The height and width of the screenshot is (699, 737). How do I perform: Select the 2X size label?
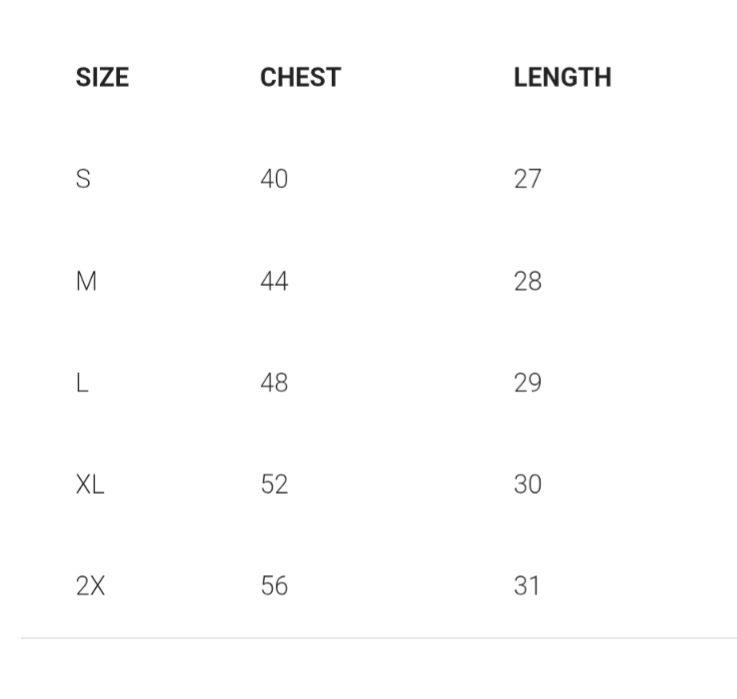90,586
